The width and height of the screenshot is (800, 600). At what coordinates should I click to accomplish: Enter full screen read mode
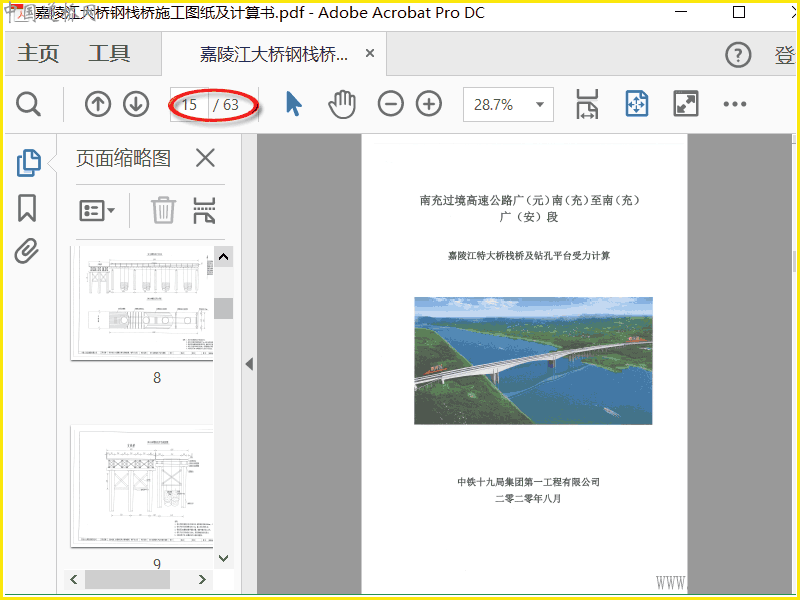pyautogui.click(x=686, y=104)
